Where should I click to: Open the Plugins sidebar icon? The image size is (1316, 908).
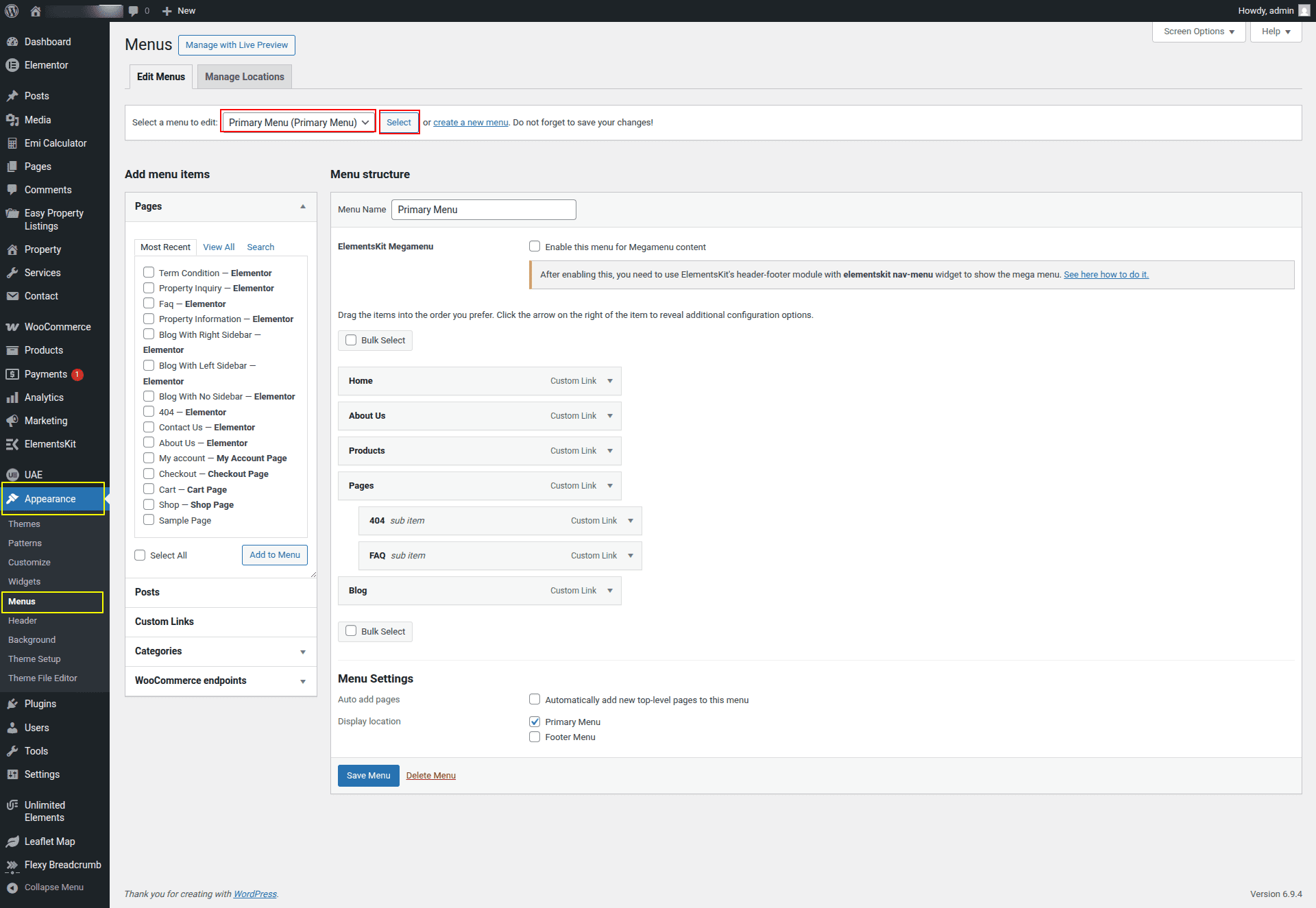pos(12,704)
